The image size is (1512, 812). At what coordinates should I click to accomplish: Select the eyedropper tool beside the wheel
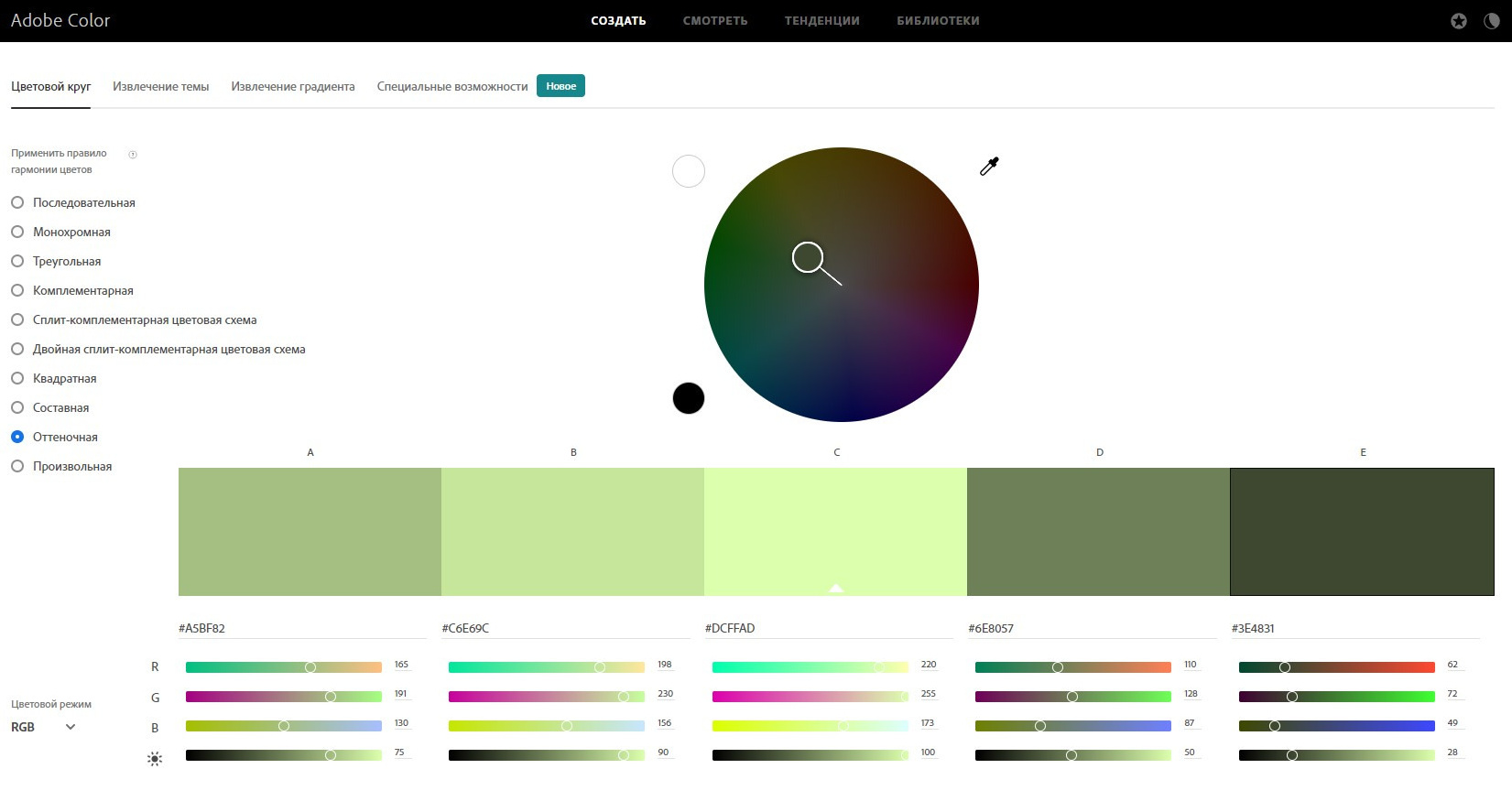(989, 166)
